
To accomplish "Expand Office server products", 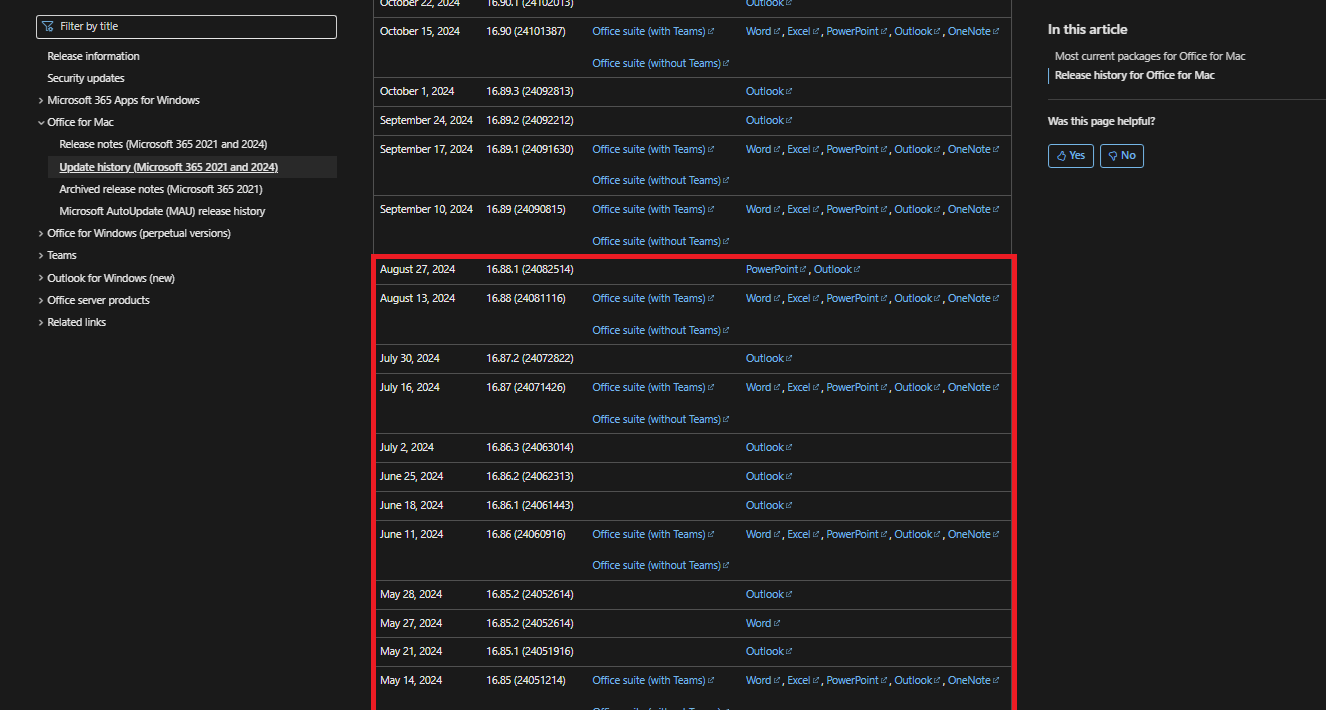I will [x=41, y=300].
